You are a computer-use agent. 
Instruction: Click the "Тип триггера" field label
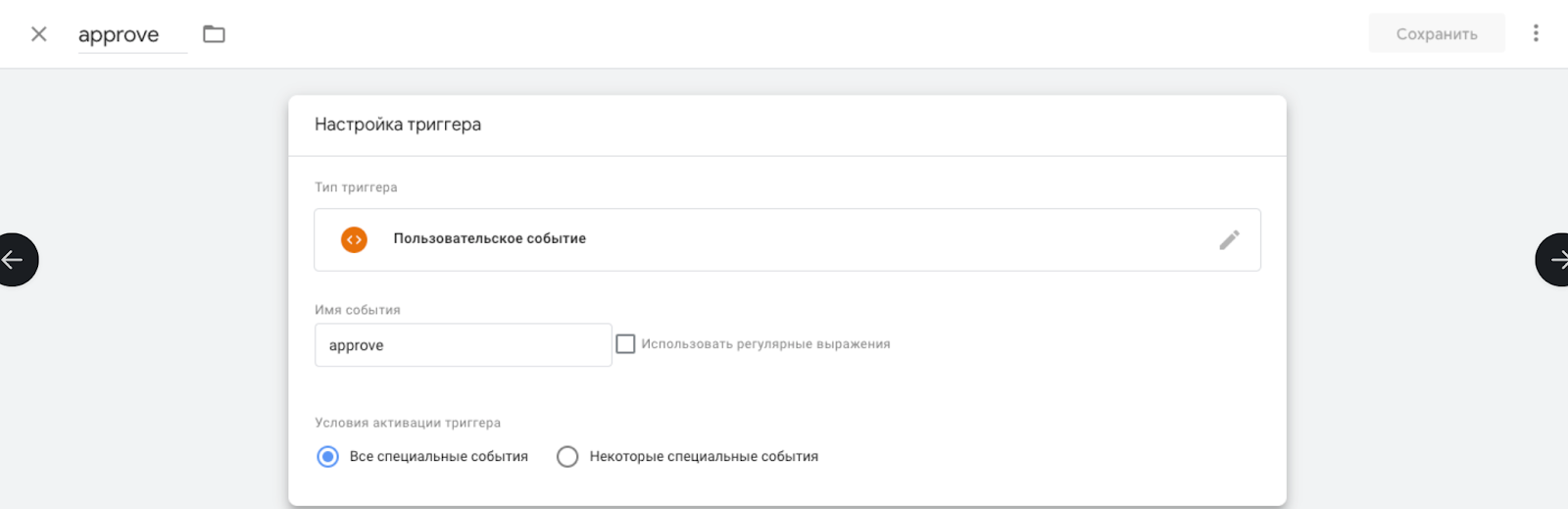coord(356,187)
